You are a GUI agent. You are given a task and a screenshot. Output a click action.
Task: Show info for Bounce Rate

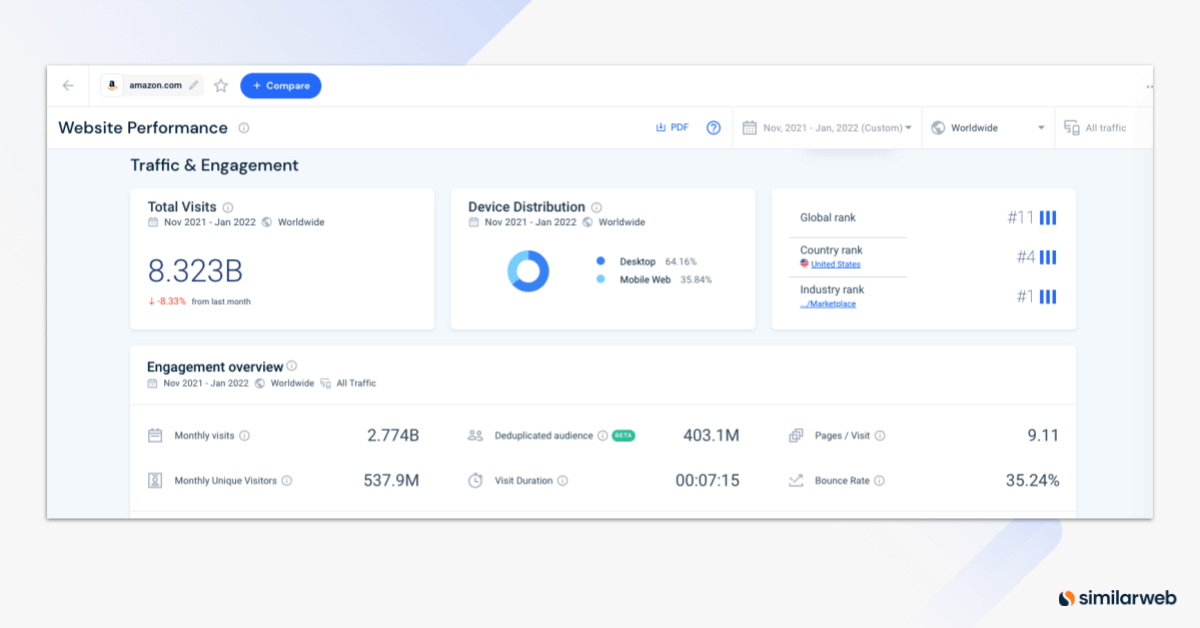pos(880,481)
